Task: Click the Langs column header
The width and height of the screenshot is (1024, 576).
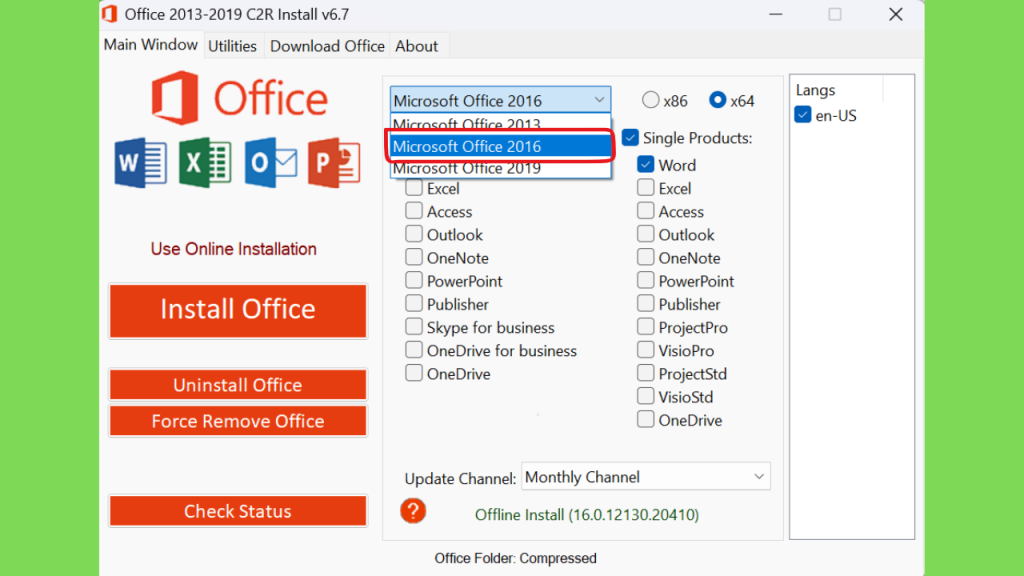Action: click(x=816, y=89)
